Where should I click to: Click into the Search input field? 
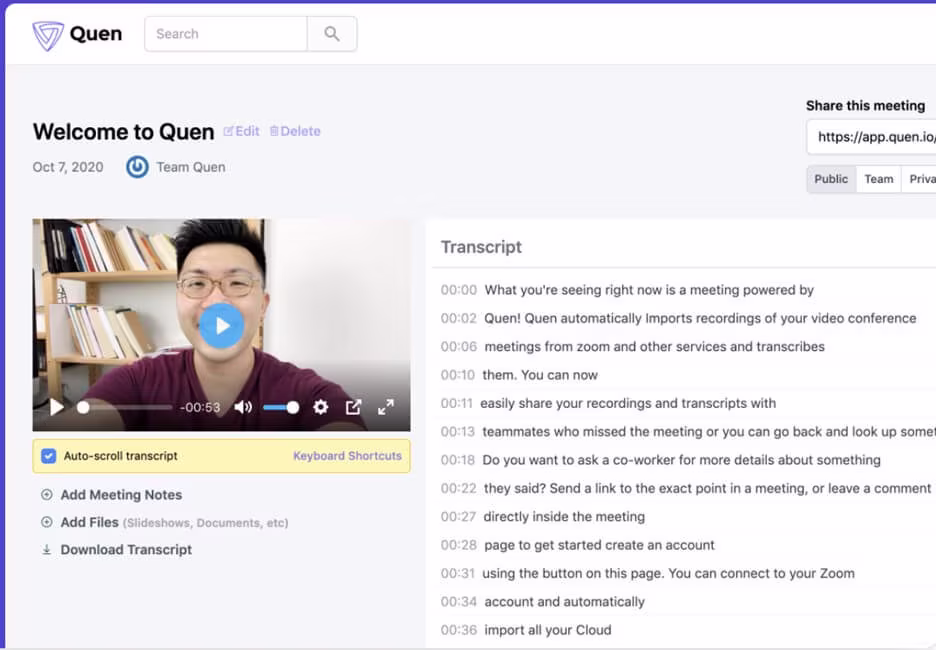pos(226,34)
